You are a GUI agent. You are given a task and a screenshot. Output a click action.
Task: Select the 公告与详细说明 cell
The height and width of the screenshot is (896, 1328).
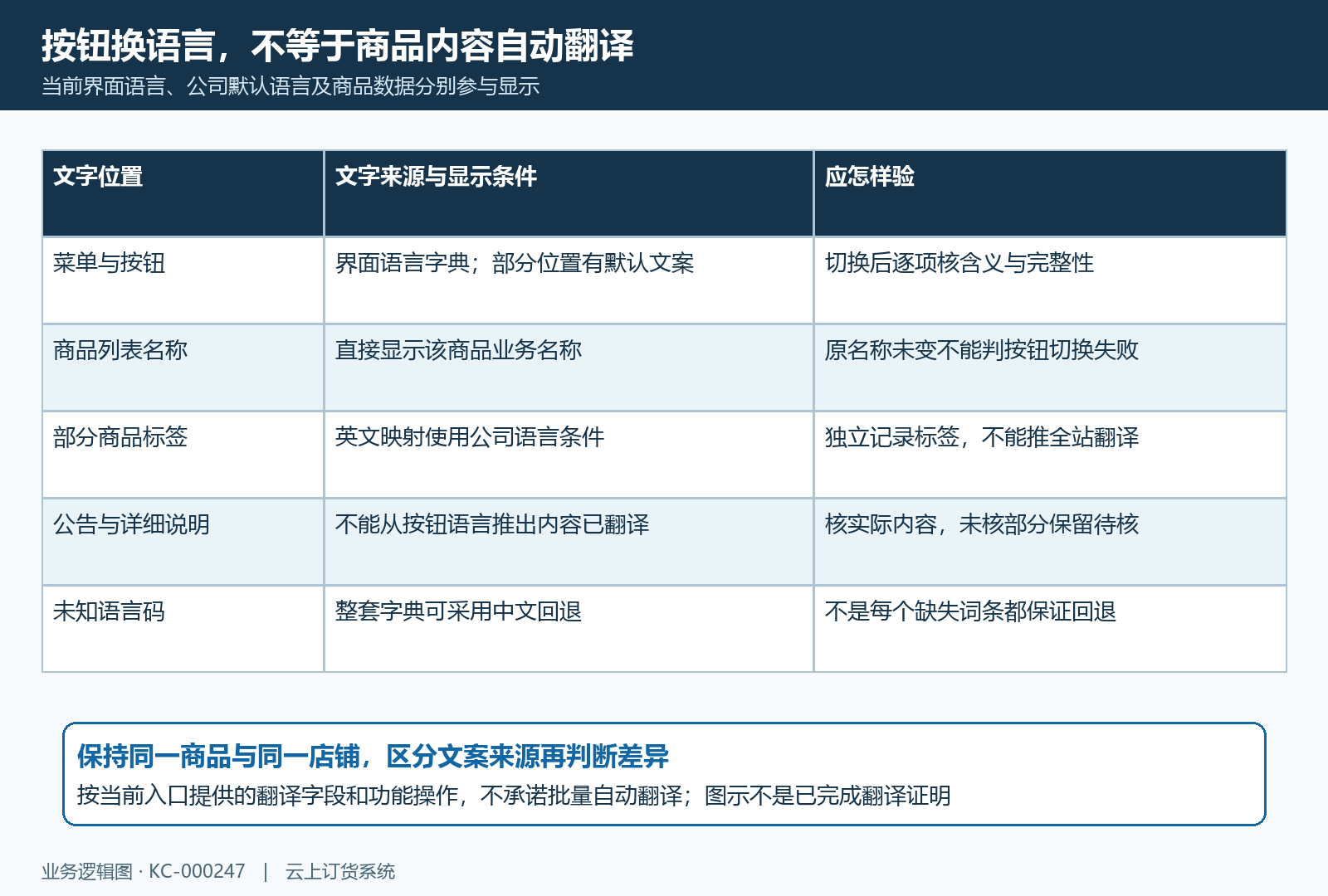(x=183, y=542)
